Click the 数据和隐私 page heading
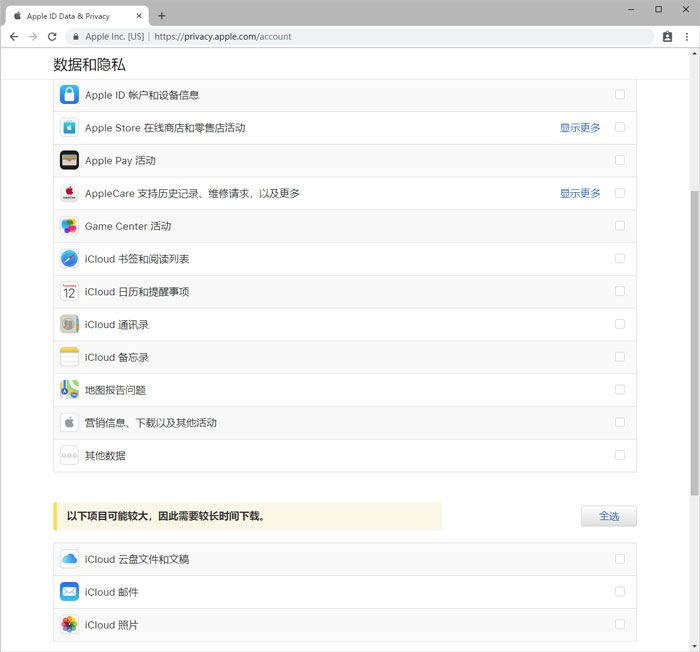Viewport: 700px width, 652px height. click(x=89, y=65)
